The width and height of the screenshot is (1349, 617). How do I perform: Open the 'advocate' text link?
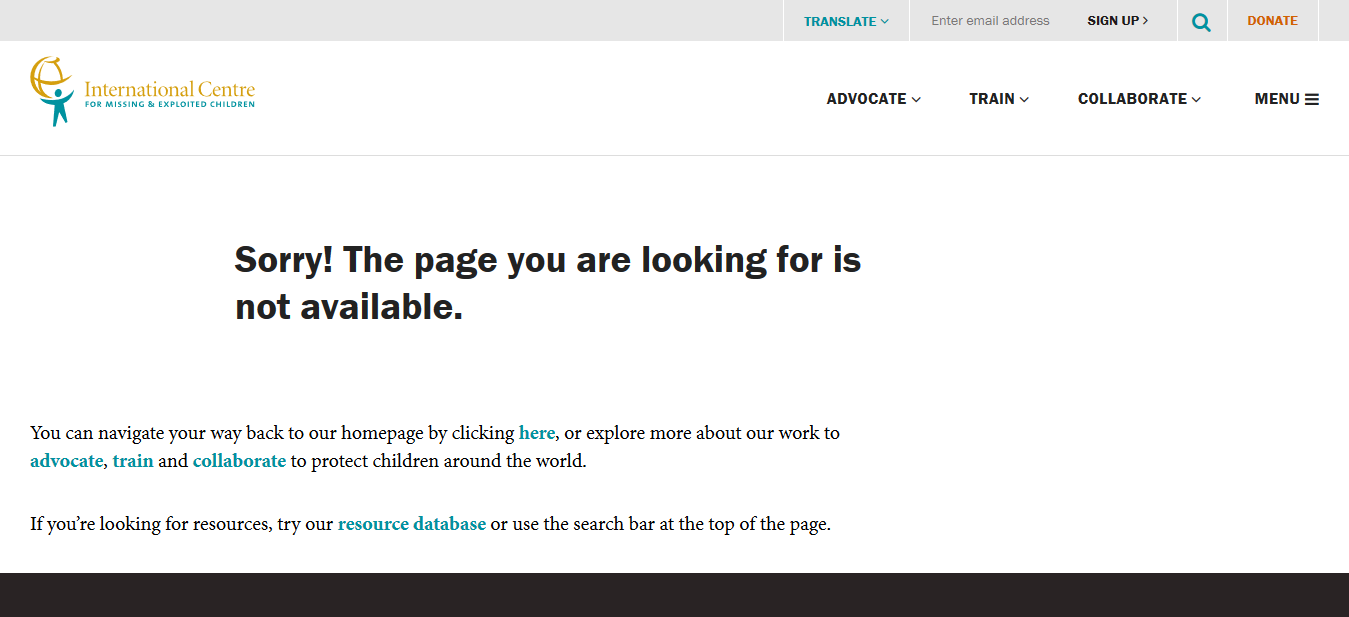click(x=66, y=461)
